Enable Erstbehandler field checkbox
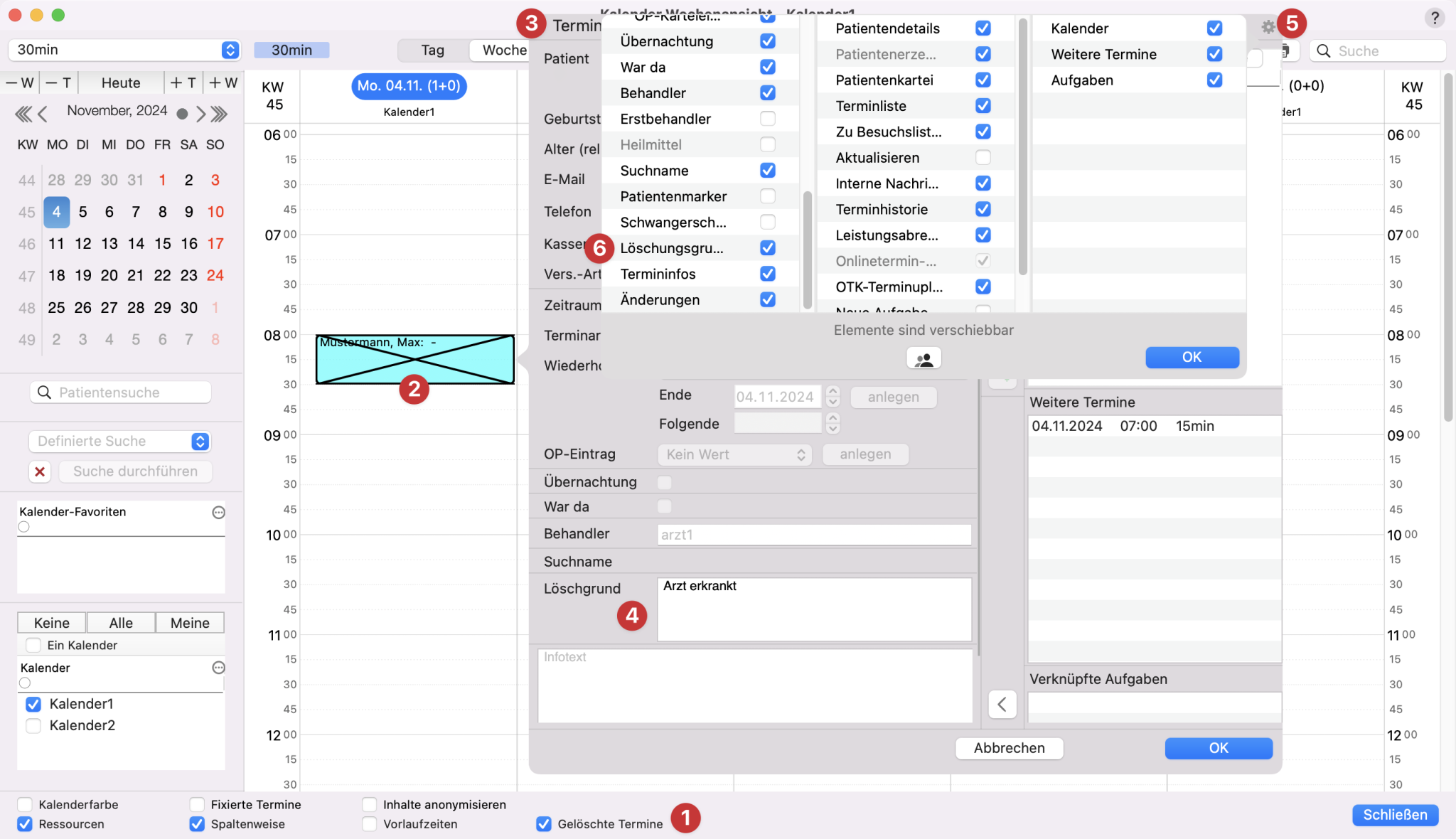The image size is (1456, 839). click(767, 119)
